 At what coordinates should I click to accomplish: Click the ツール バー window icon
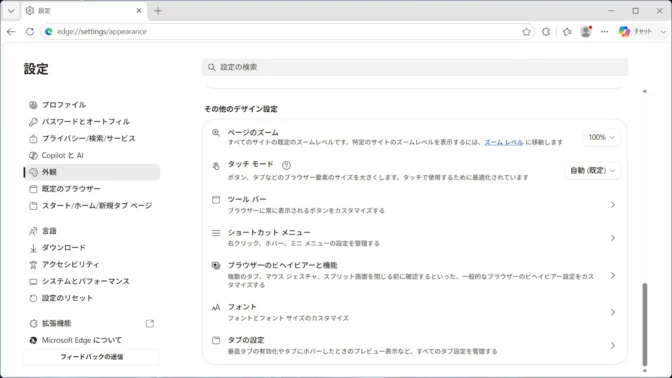pos(216,200)
